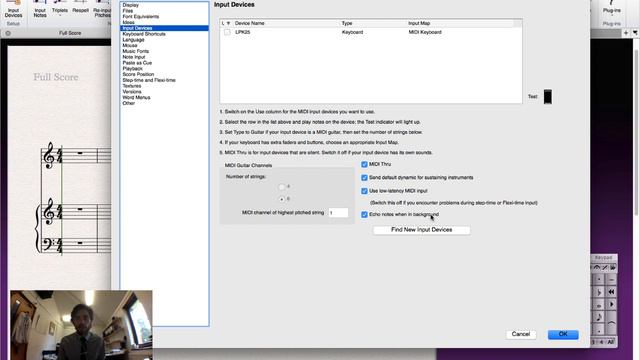The image size is (640, 360).
Task: Click Input Notes ribbon icon
Action: [40, 9]
